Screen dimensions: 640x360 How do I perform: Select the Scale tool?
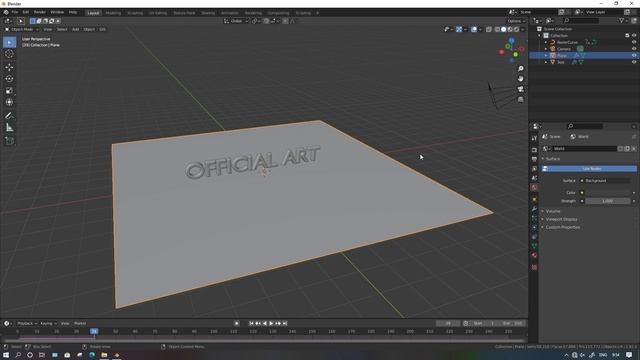[x=9, y=91]
